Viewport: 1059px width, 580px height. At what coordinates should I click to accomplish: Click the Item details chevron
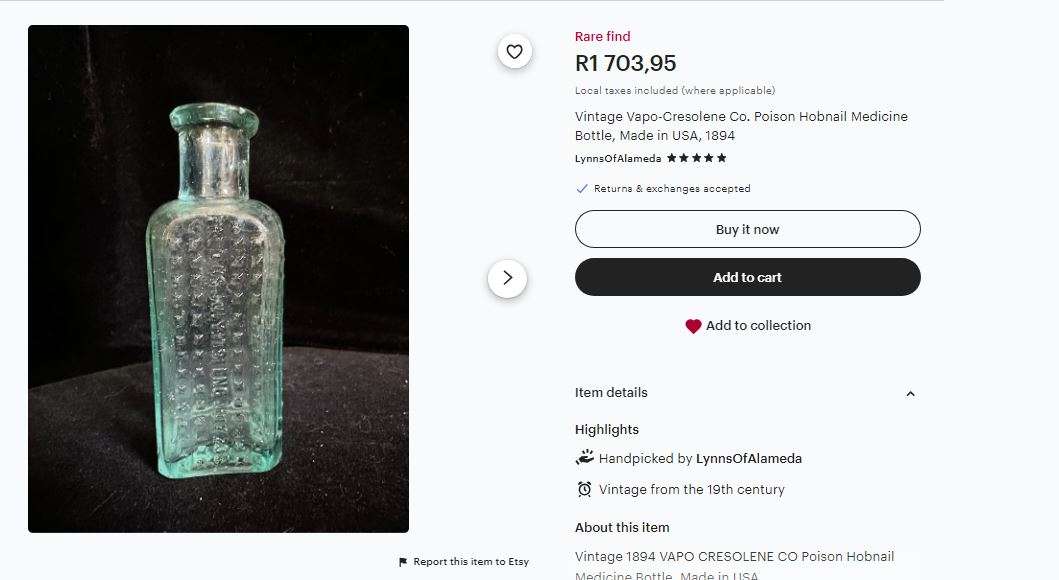click(x=909, y=394)
